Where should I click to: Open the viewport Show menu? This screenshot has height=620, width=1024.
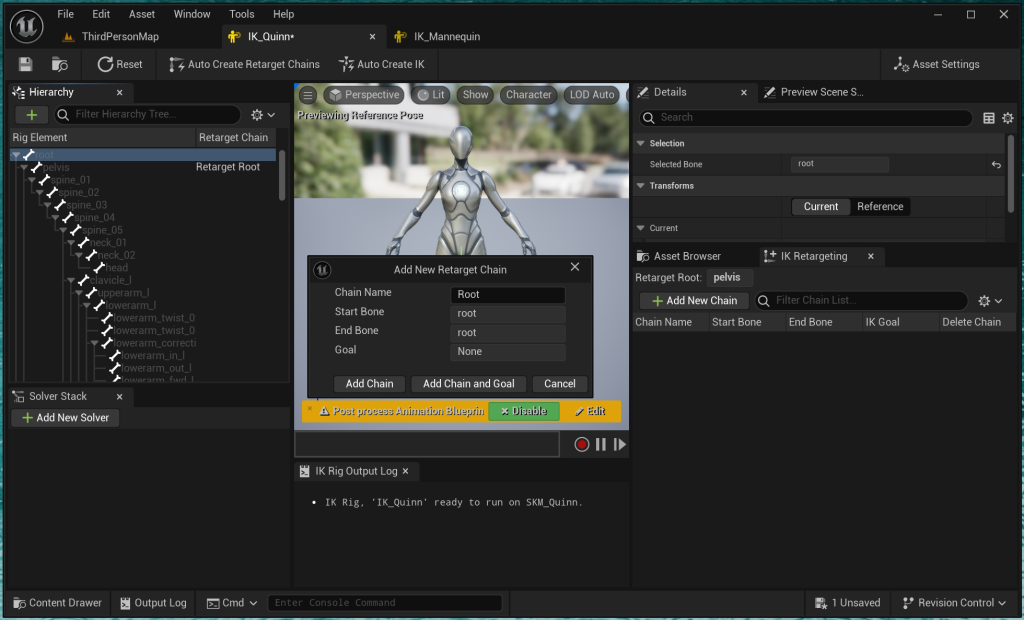tap(475, 95)
